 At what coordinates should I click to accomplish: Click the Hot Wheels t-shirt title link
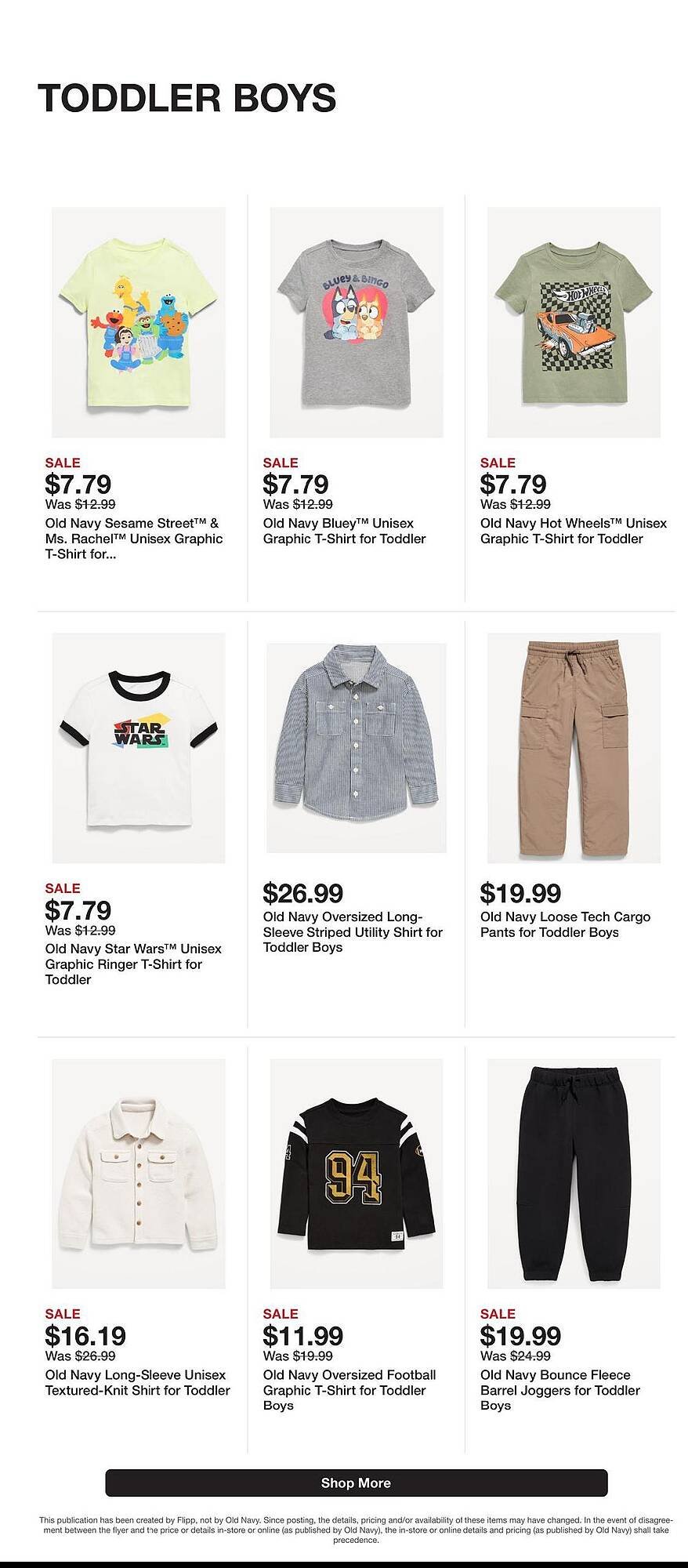(x=572, y=531)
